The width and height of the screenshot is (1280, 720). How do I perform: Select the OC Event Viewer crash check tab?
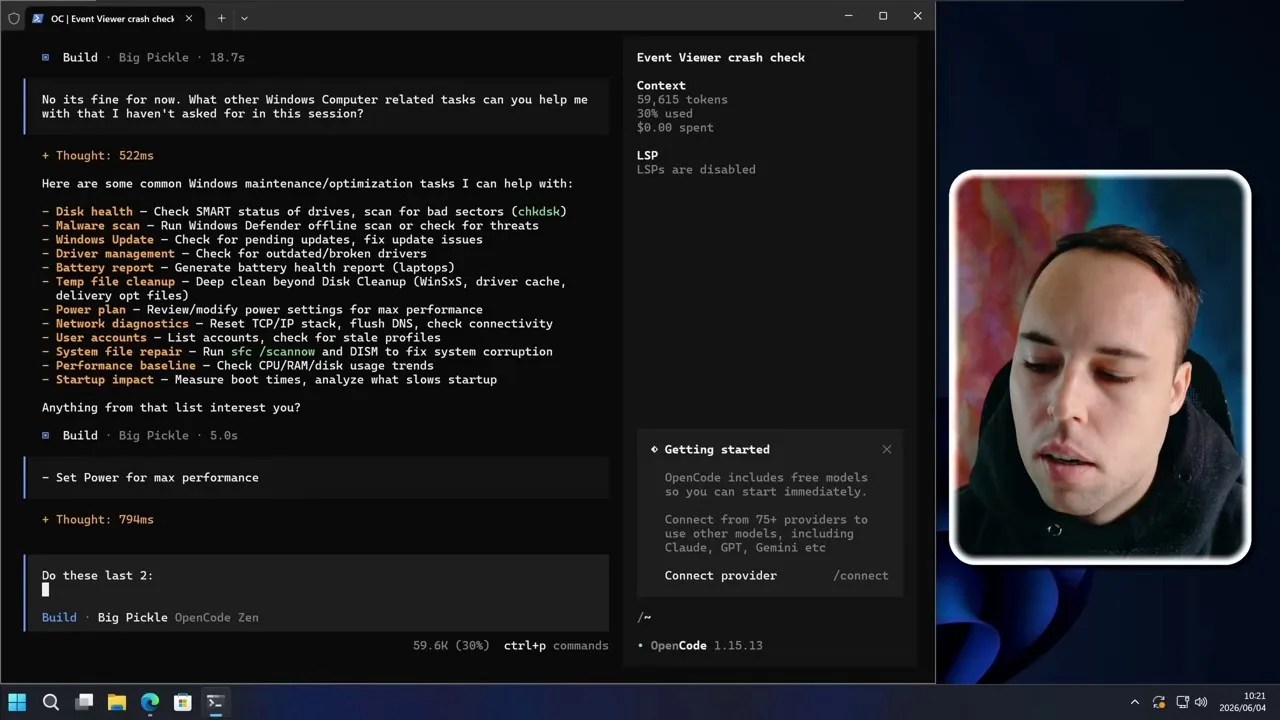(113, 18)
